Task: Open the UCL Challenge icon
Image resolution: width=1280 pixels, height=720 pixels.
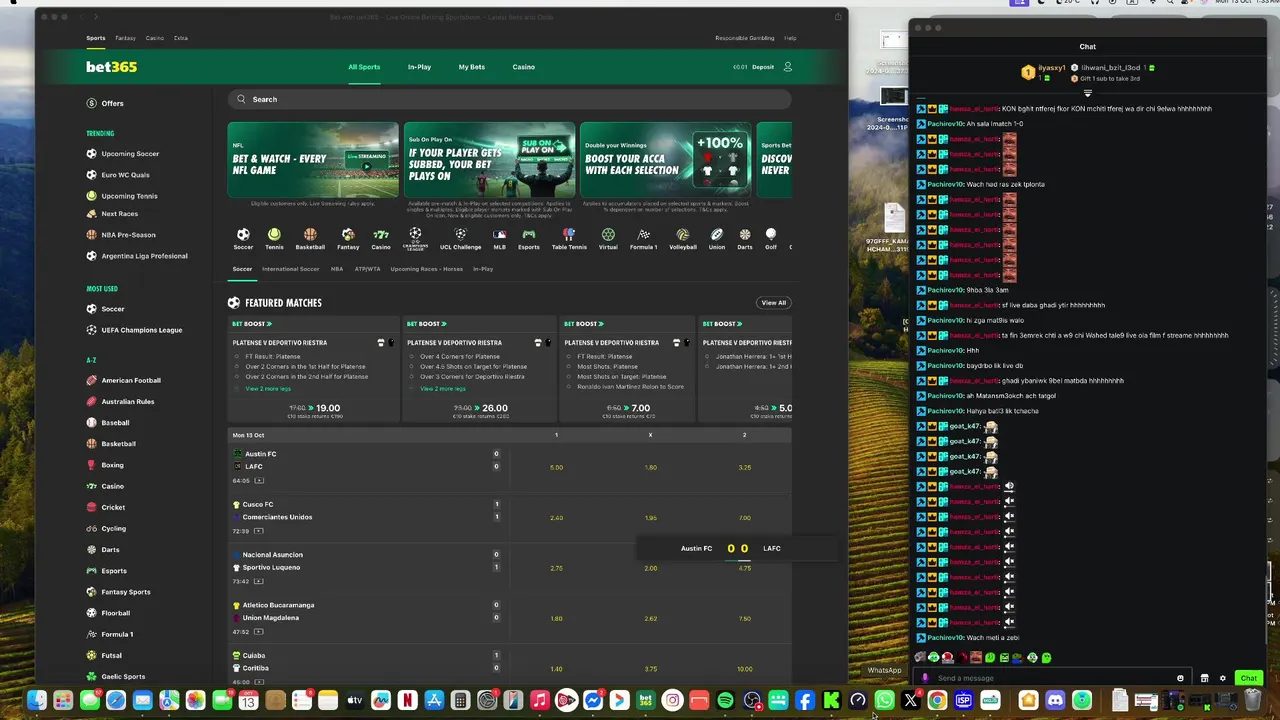Action: coord(460,235)
